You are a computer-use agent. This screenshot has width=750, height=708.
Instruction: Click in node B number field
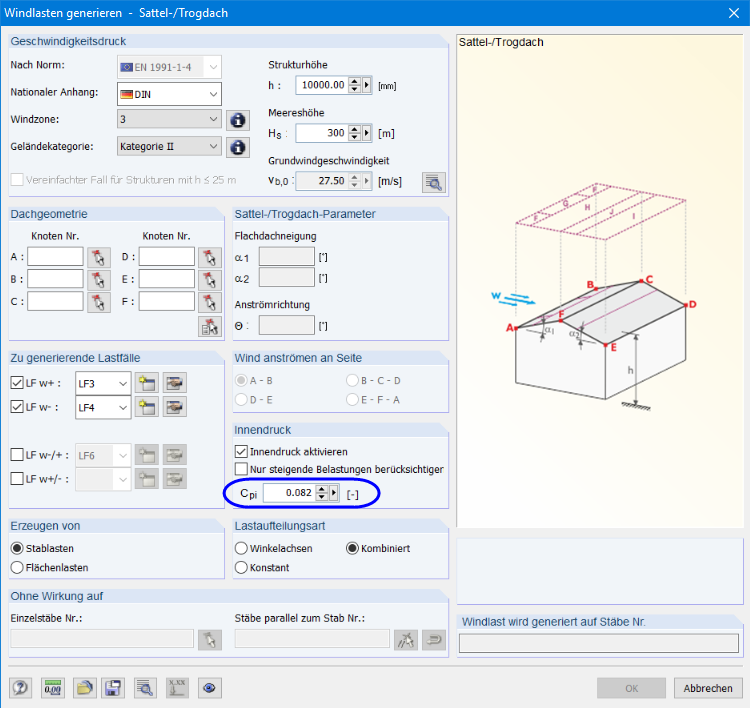click(x=55, y=279)
